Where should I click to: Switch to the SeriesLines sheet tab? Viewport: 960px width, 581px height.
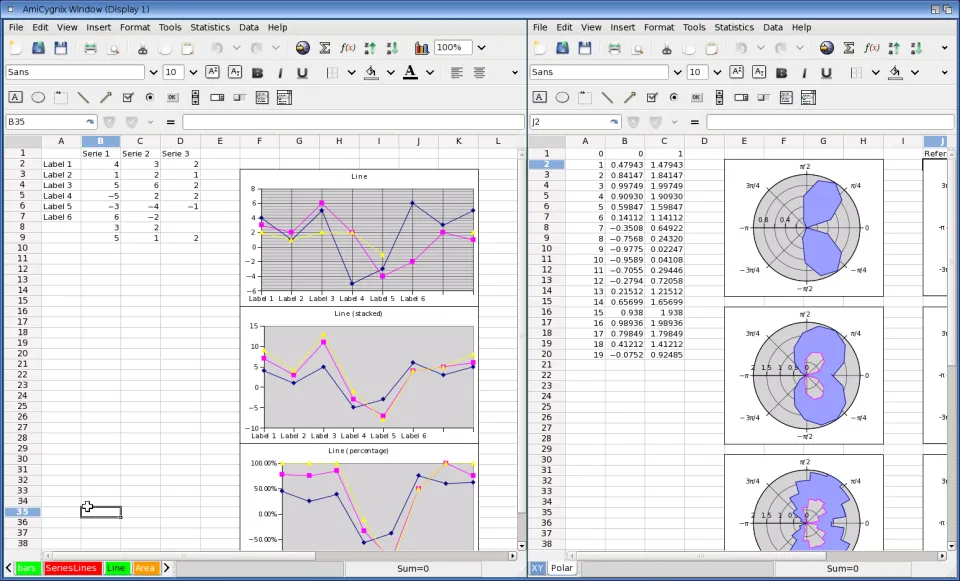71,568
